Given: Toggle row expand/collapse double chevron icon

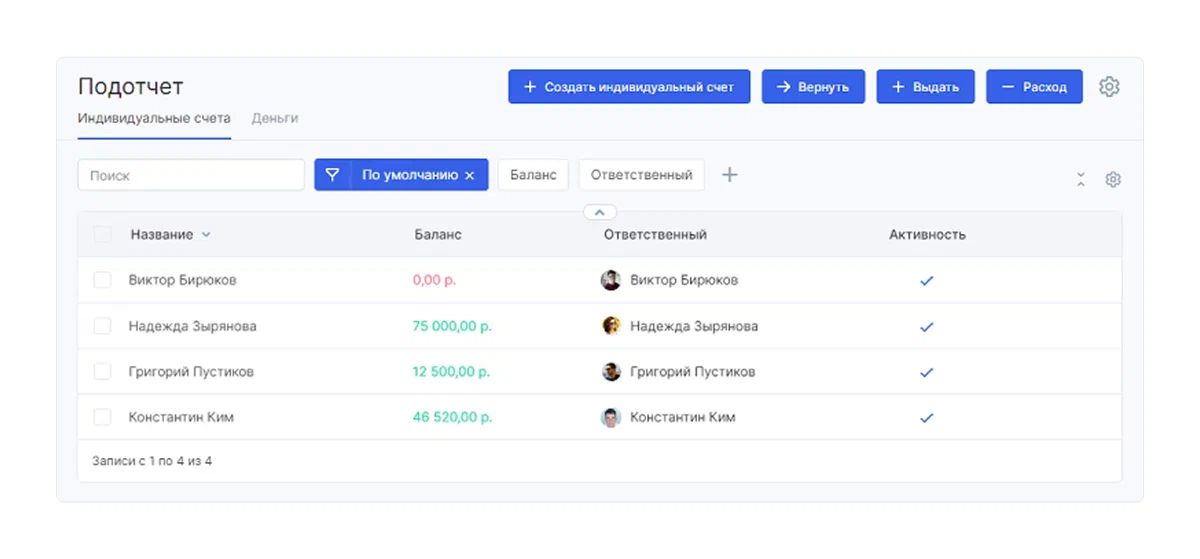Looking at the screenshot, I should tap(1081, 179).
